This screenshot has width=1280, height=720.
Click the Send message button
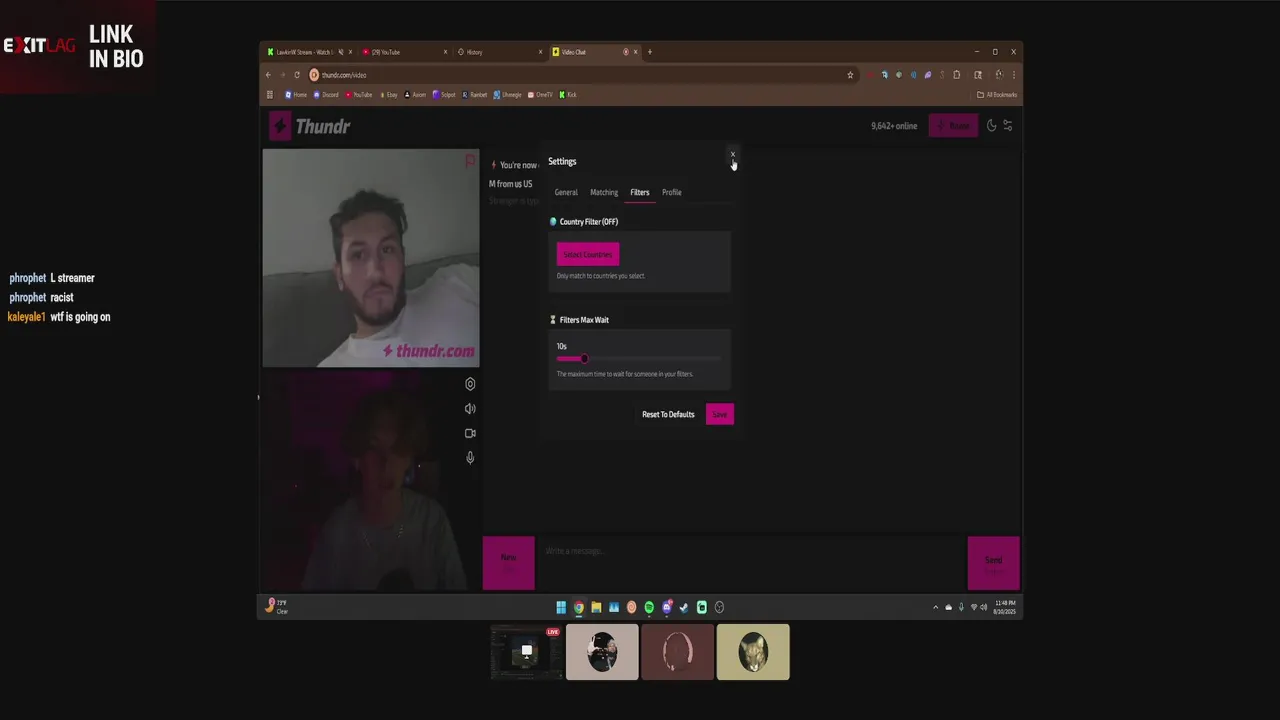(993, 563)
